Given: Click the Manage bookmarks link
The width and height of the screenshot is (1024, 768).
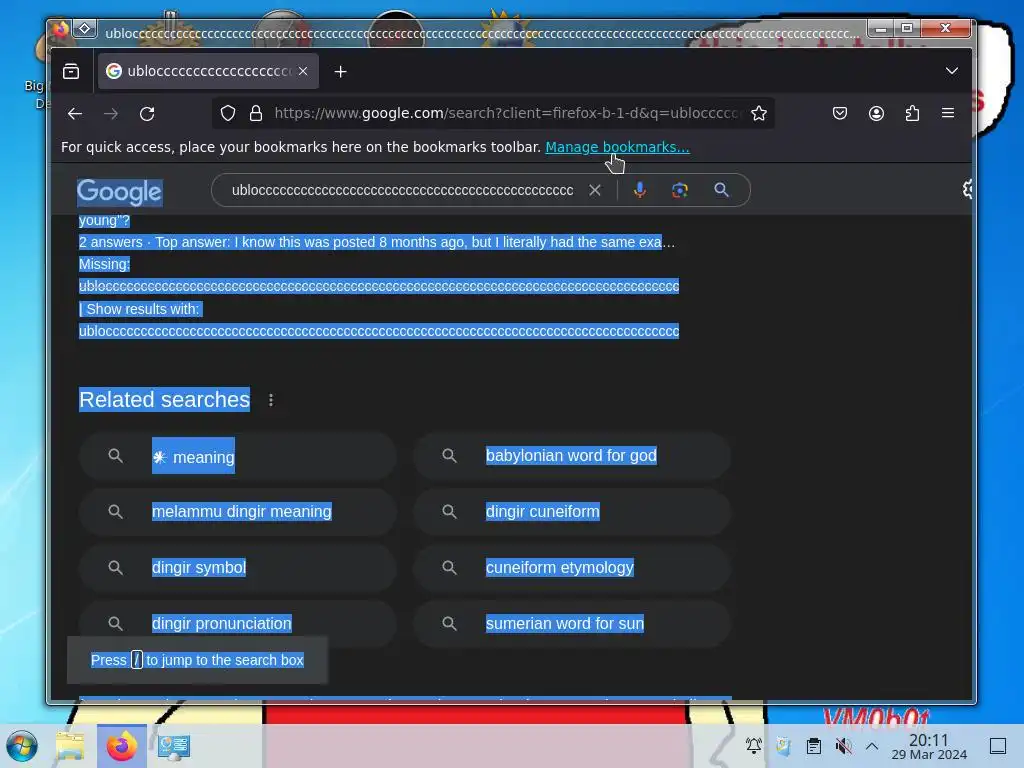Looking at the screenshot, I should [x=617, y=147].
